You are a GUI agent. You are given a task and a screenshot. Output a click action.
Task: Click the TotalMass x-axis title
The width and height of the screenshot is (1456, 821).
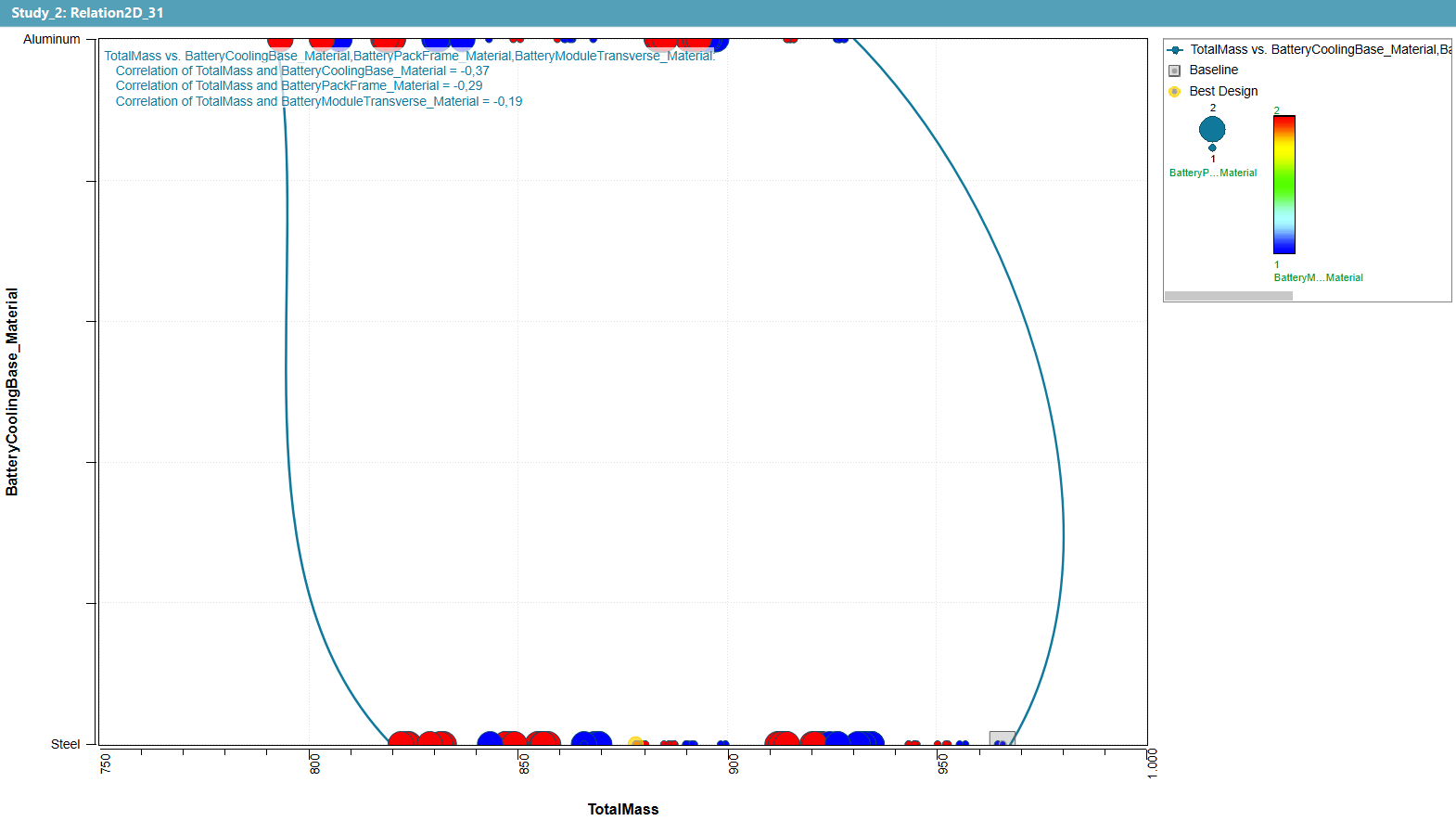pos(622,809)
